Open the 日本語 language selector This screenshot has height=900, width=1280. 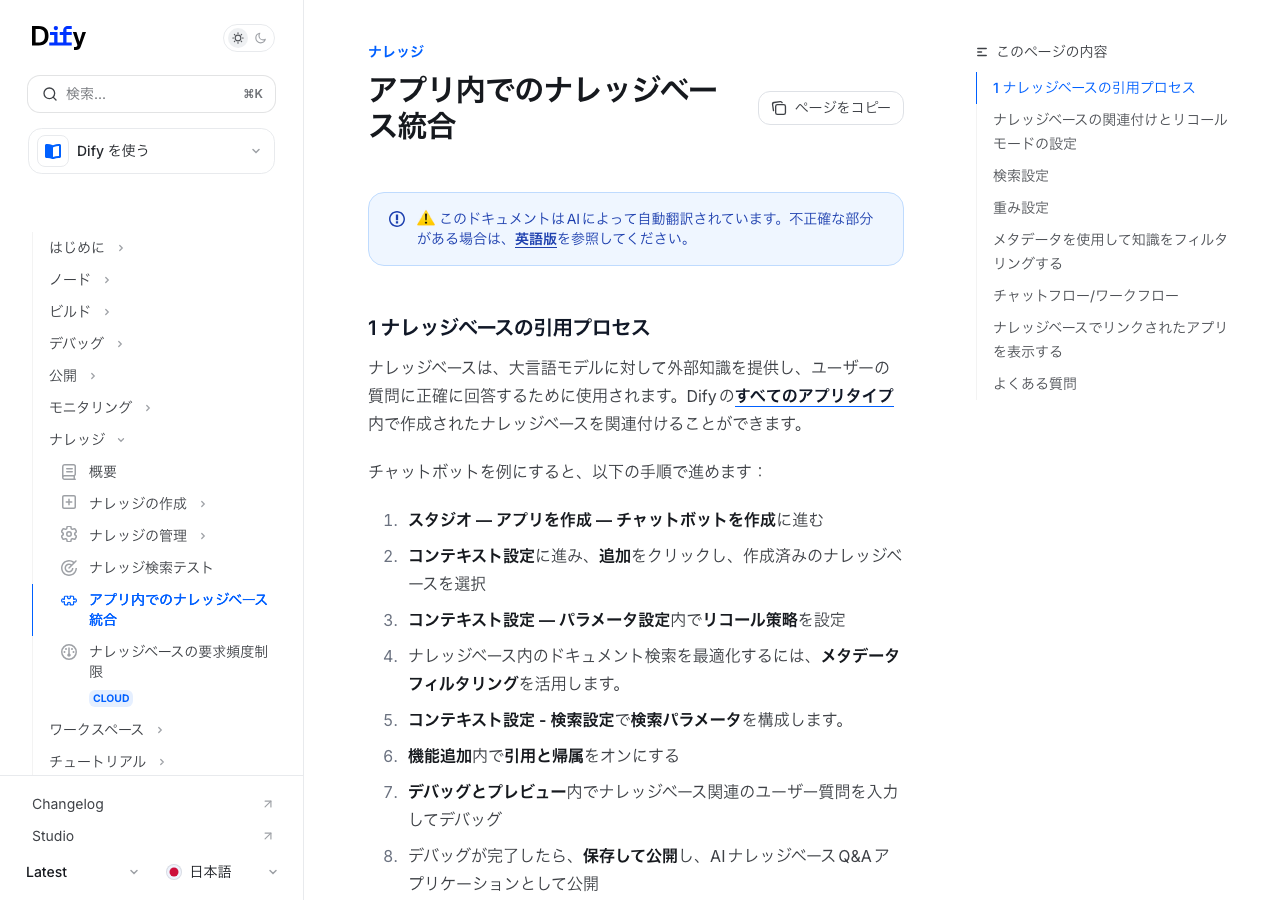tap(222, 872)
